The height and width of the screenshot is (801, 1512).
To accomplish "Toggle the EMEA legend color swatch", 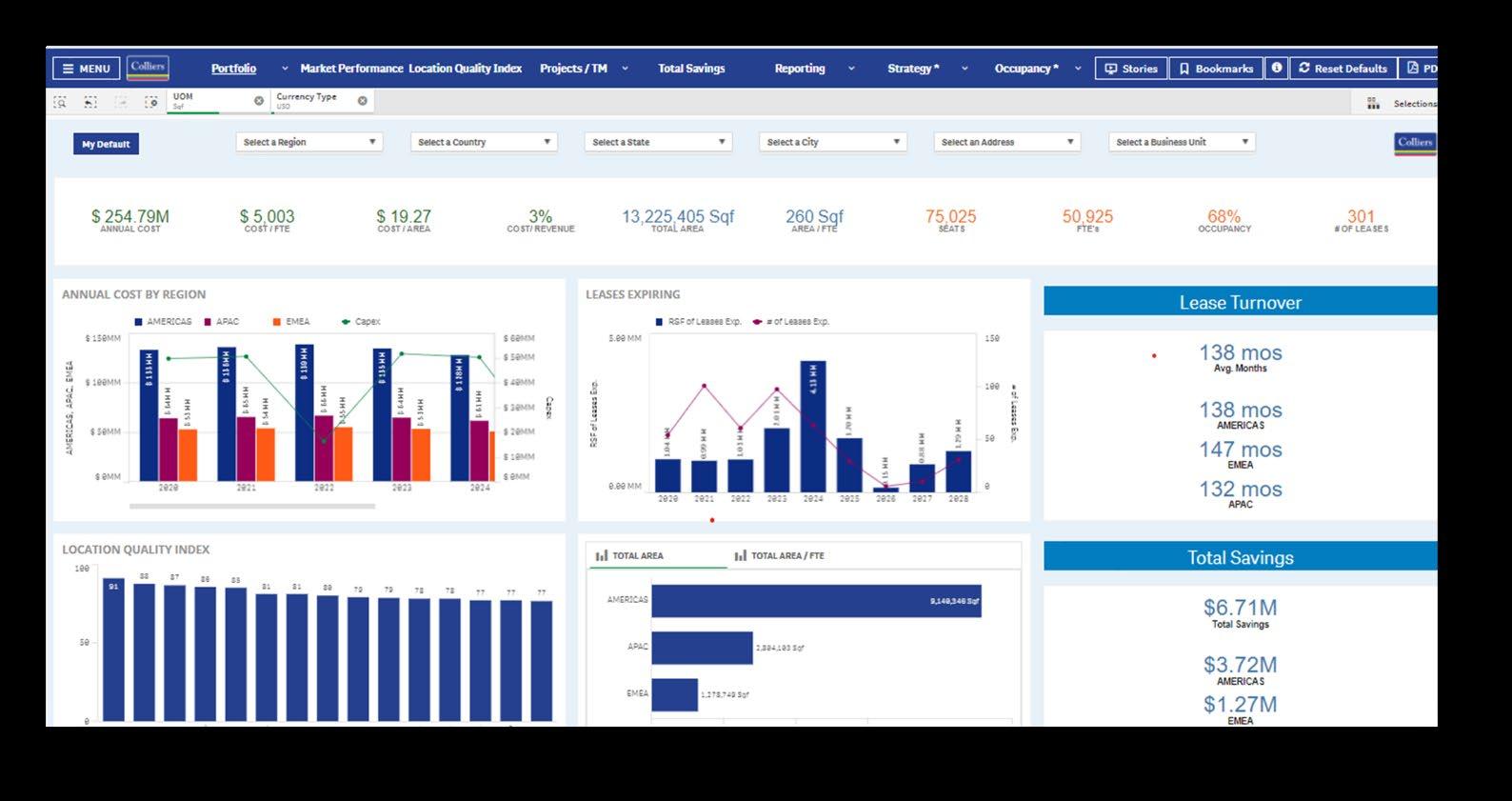I will pos(276,322).
